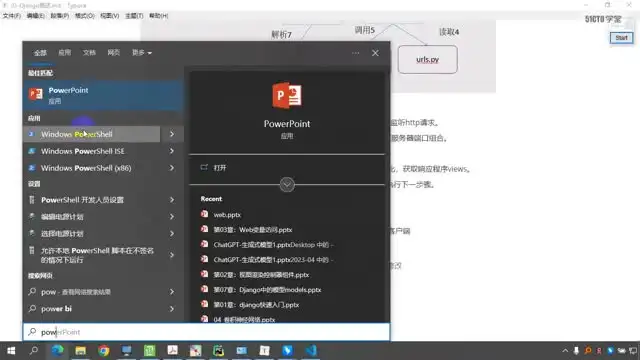
Task: Open the 第02章 pptx recent file
Action: 255,275
